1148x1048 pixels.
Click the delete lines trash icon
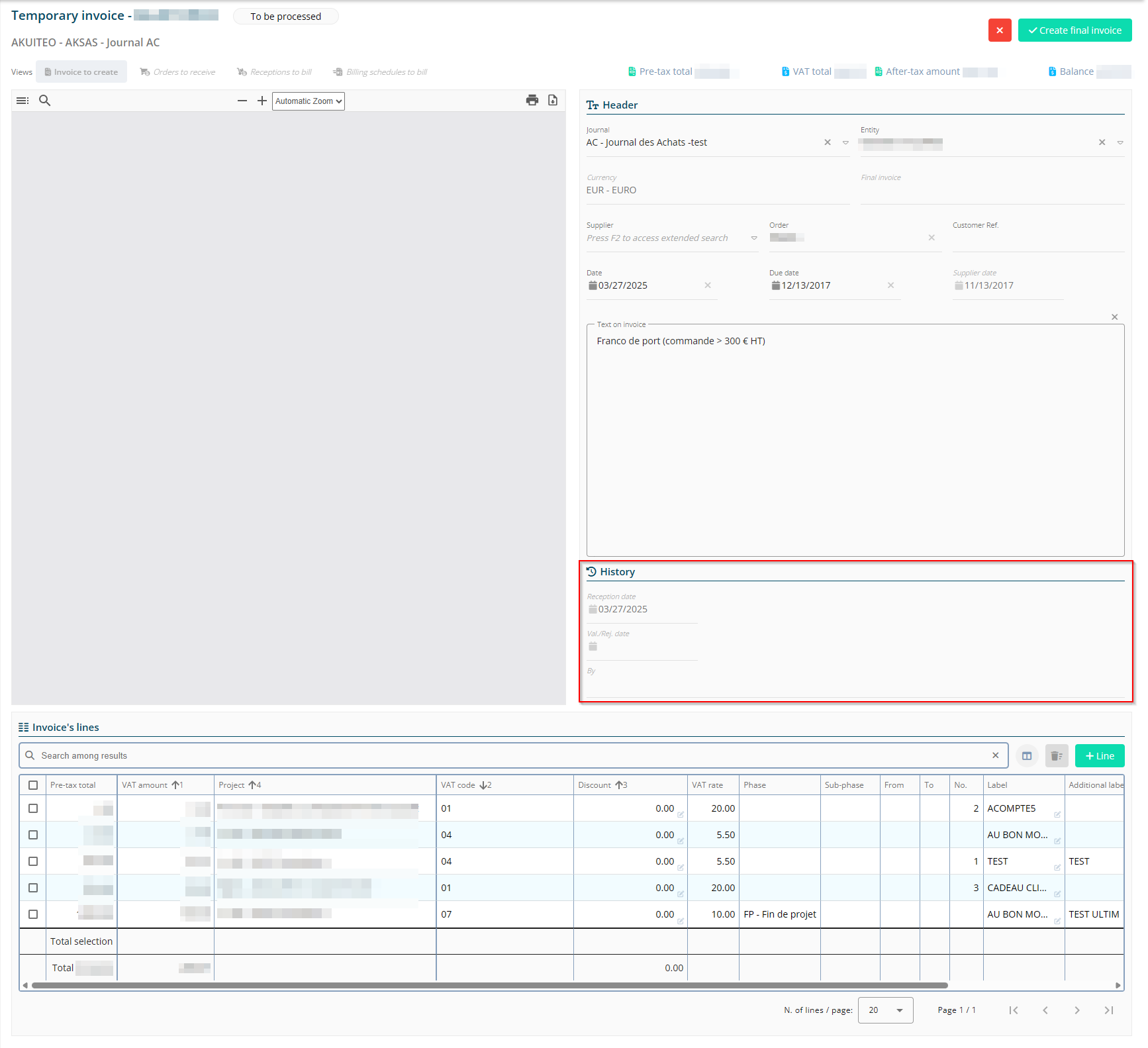tap(1057, 756)
